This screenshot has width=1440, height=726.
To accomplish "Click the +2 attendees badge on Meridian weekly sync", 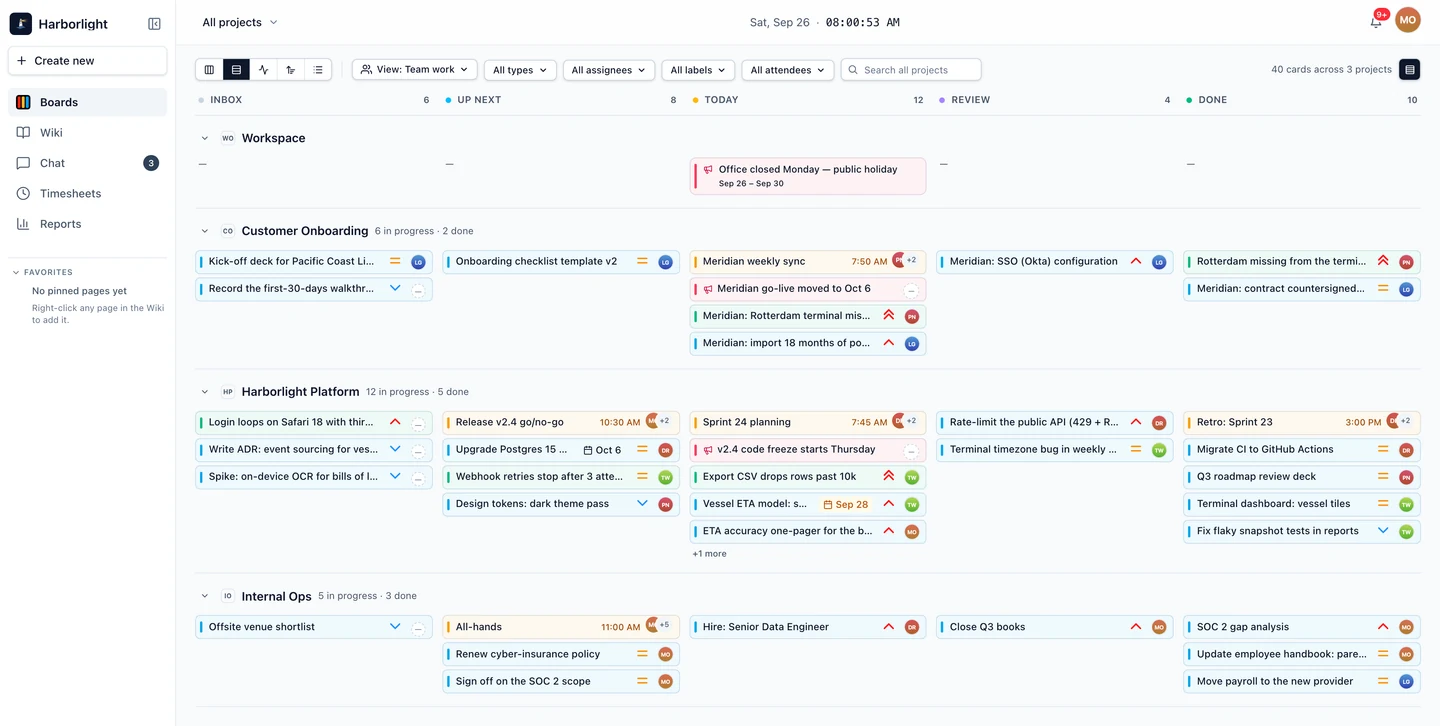I will [x=911, y=260].
